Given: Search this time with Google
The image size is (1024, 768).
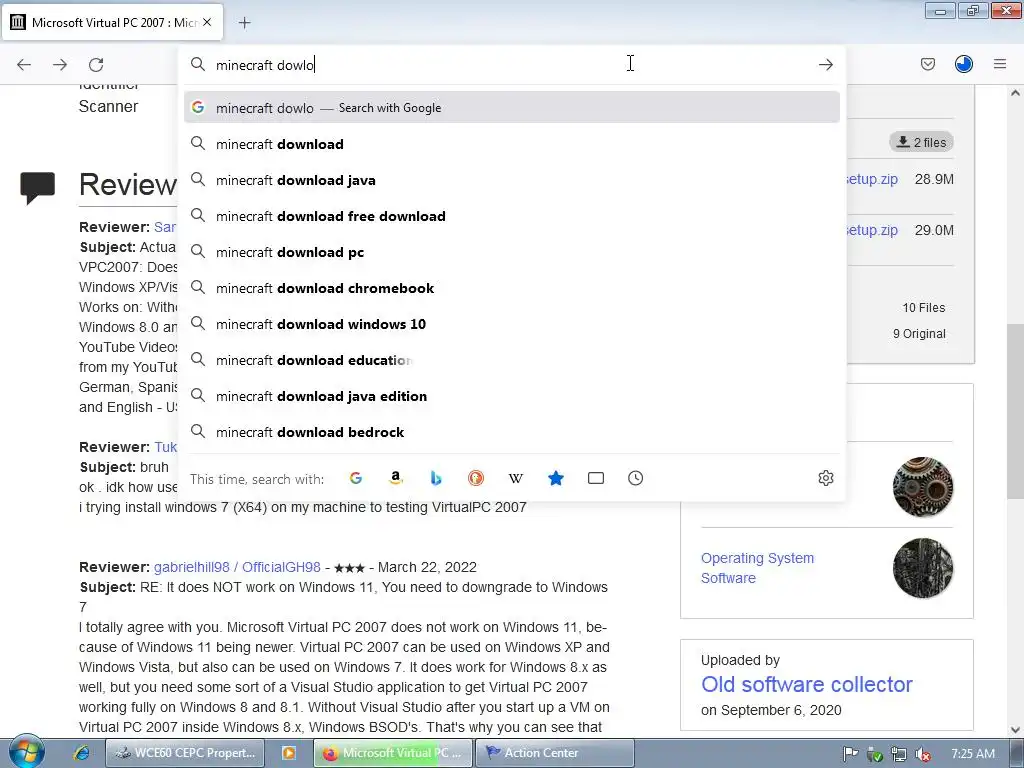Looking at the screenshot, I should pos(356,479).
